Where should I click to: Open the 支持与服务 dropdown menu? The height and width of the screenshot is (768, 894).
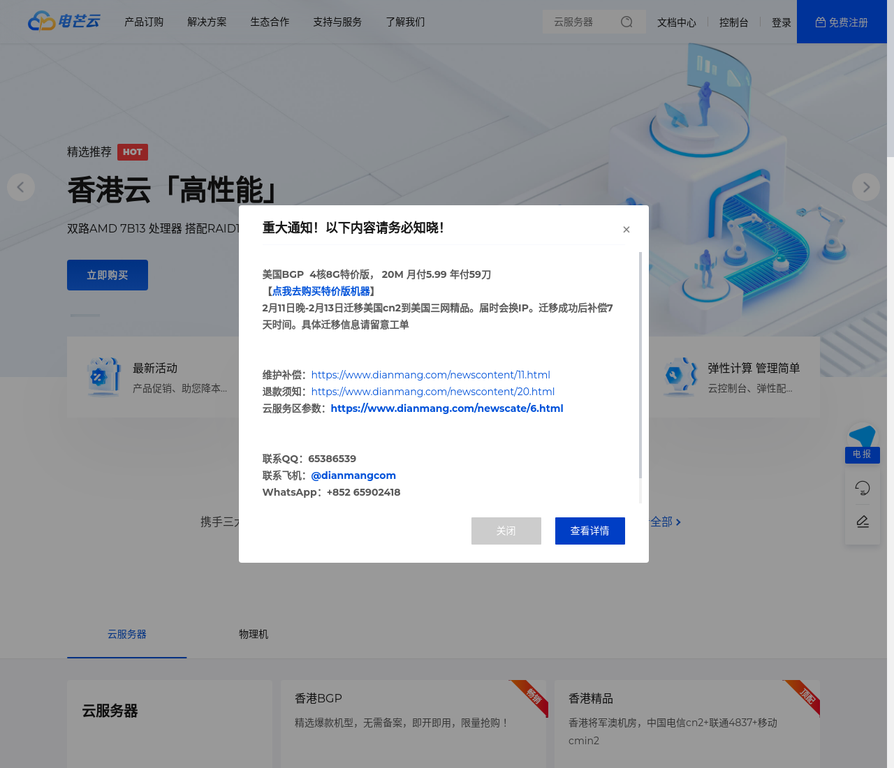point(338,21)
